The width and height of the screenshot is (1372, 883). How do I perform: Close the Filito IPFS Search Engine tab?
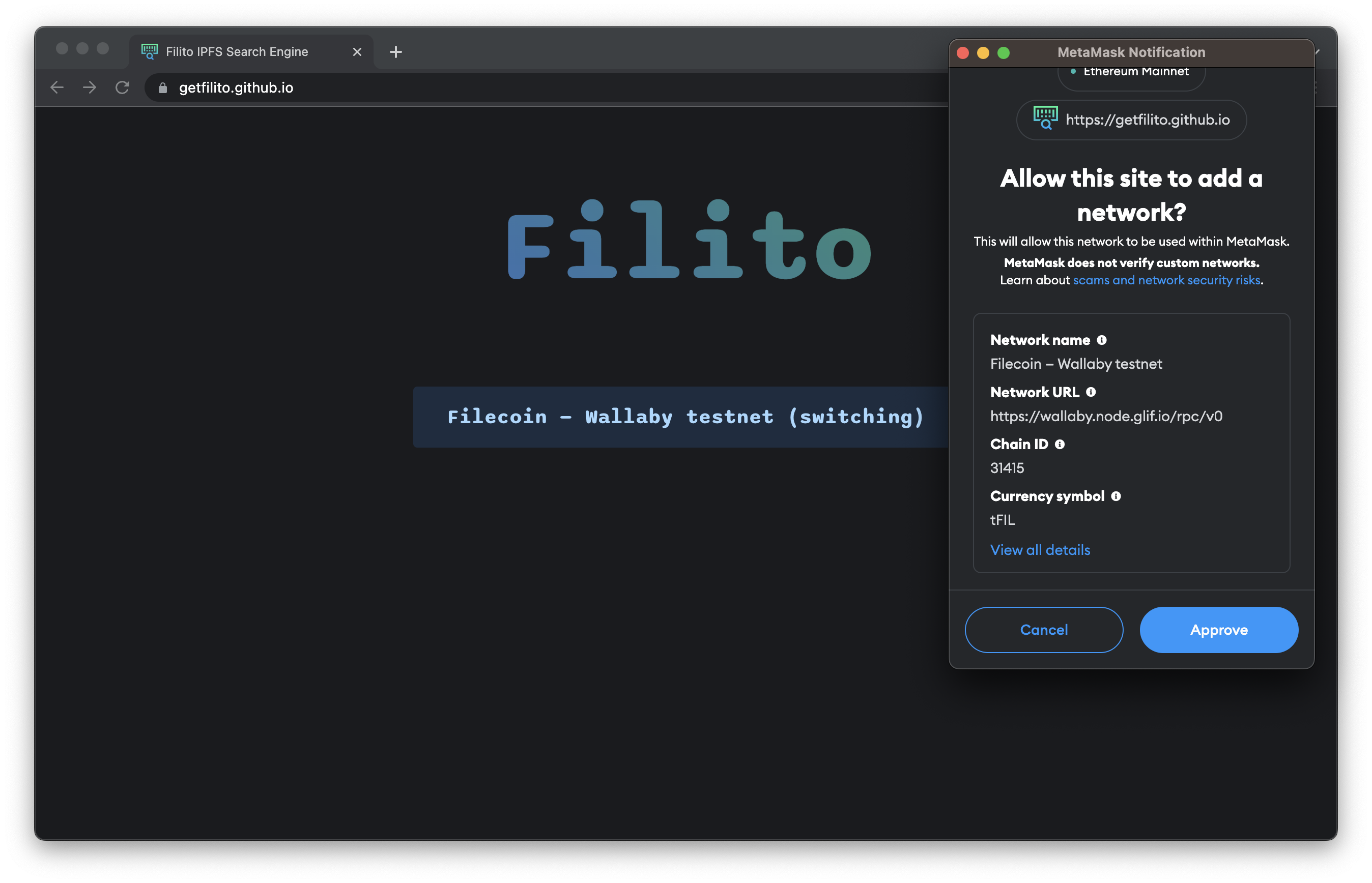point(357,52)
